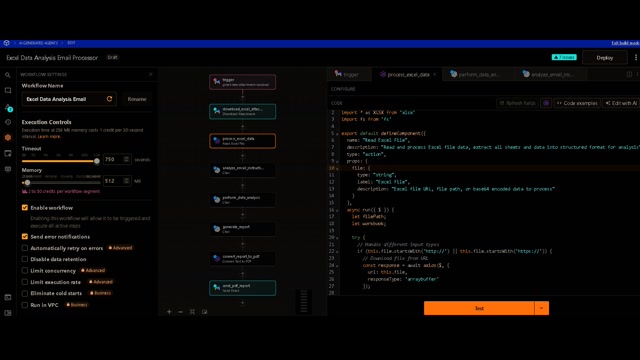Image resolution: width=640 pixels, height=360 pixels.
Task: Click the Edit with AI button
Action: 621,103
